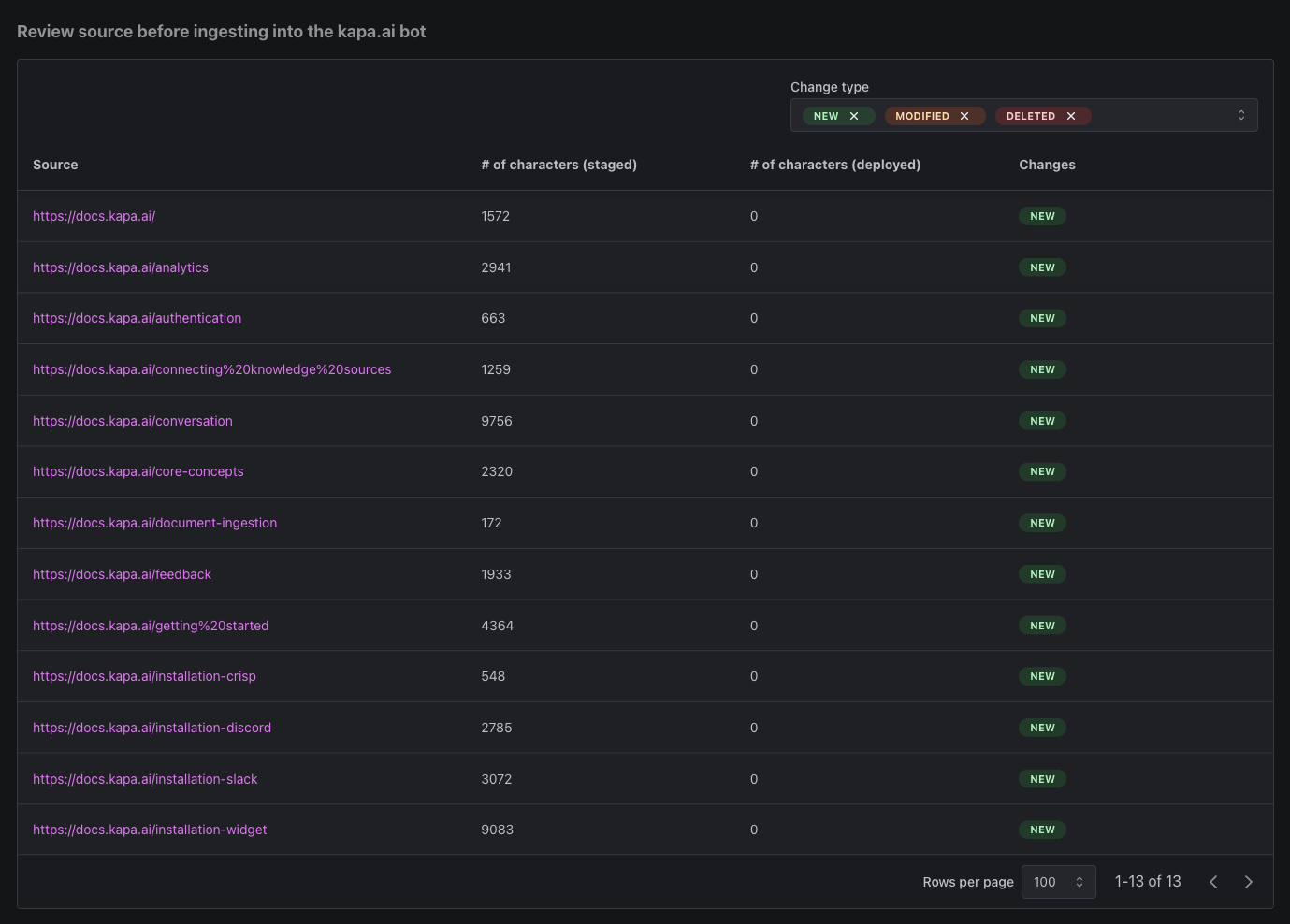
Task: Go to the next page arrow
Action: pyautogui.click(x=1249, y=882)
